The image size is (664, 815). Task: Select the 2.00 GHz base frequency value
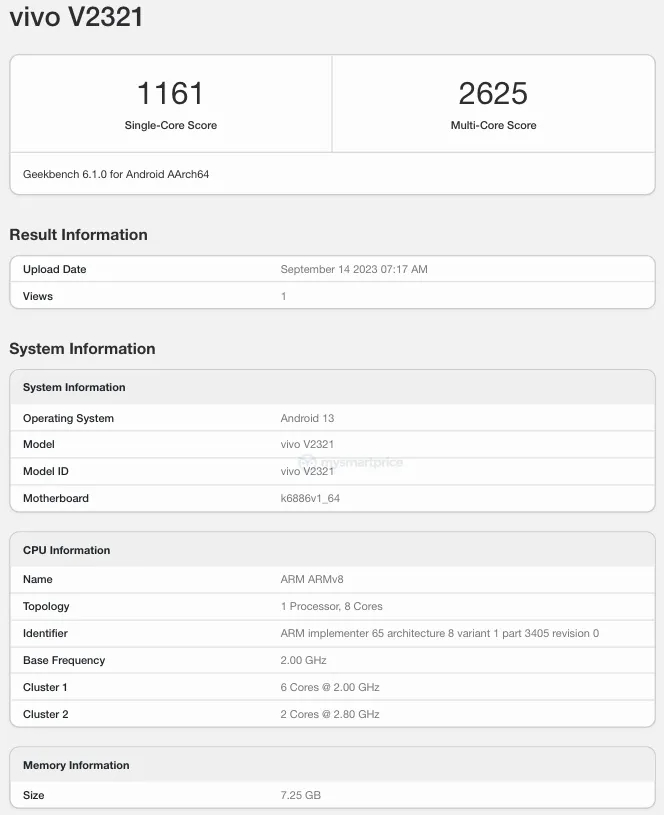click(304, 661)
